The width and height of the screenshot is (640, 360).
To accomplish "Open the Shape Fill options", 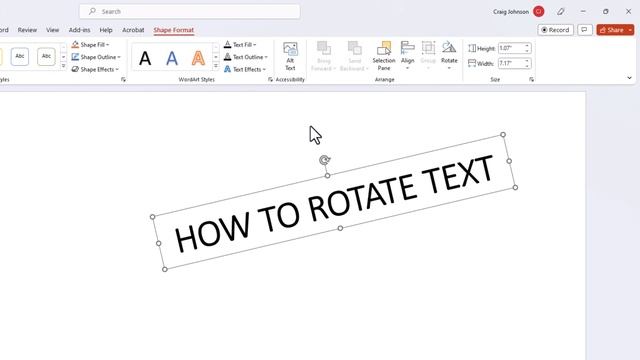I will point(90,44).
